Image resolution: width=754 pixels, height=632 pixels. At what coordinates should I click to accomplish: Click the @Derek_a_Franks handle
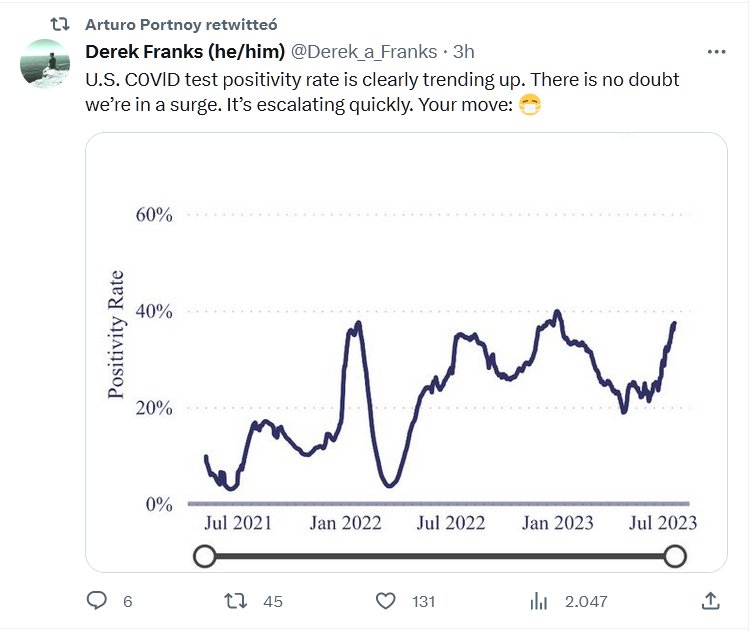click(367, 51)
